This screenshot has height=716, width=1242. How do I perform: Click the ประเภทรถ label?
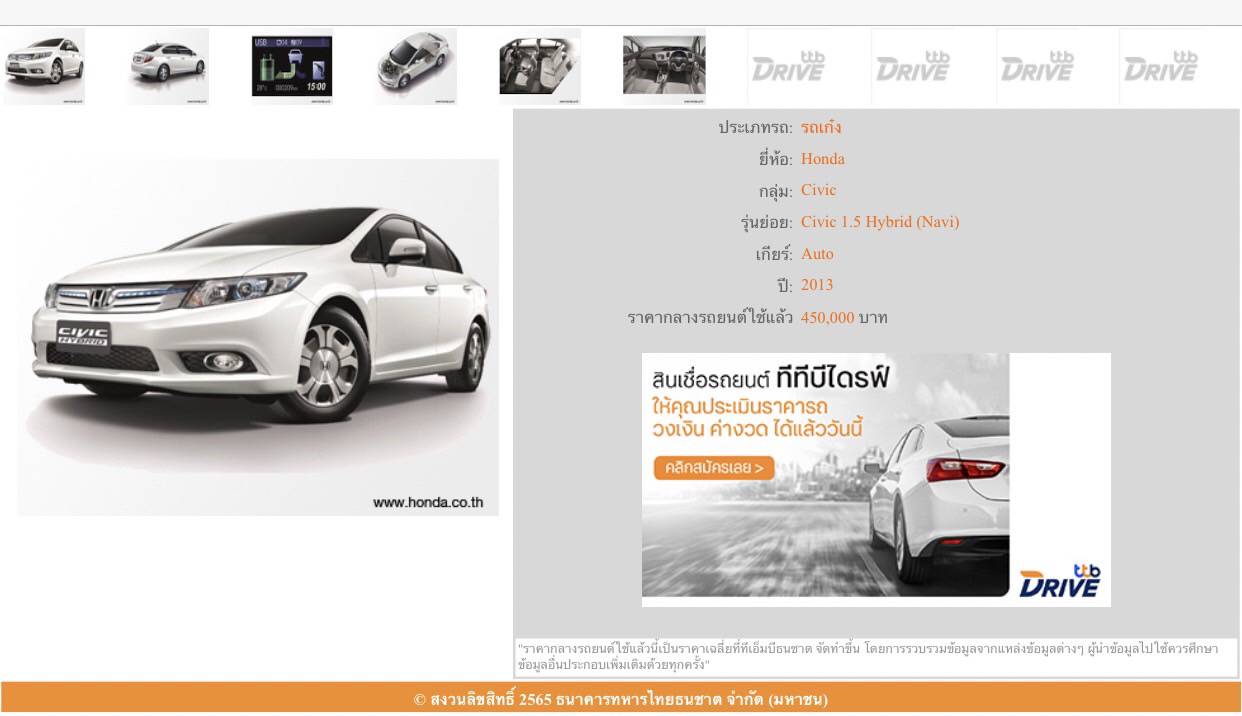[755, 127]
